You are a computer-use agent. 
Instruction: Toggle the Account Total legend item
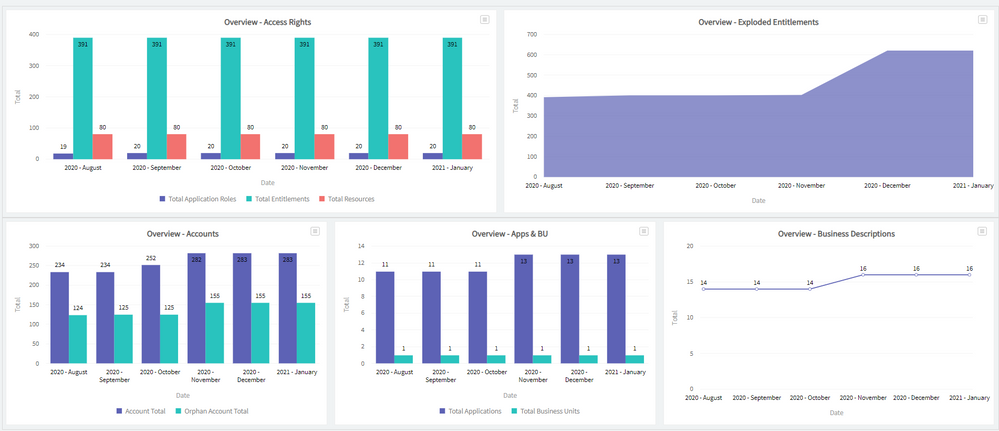143,411
